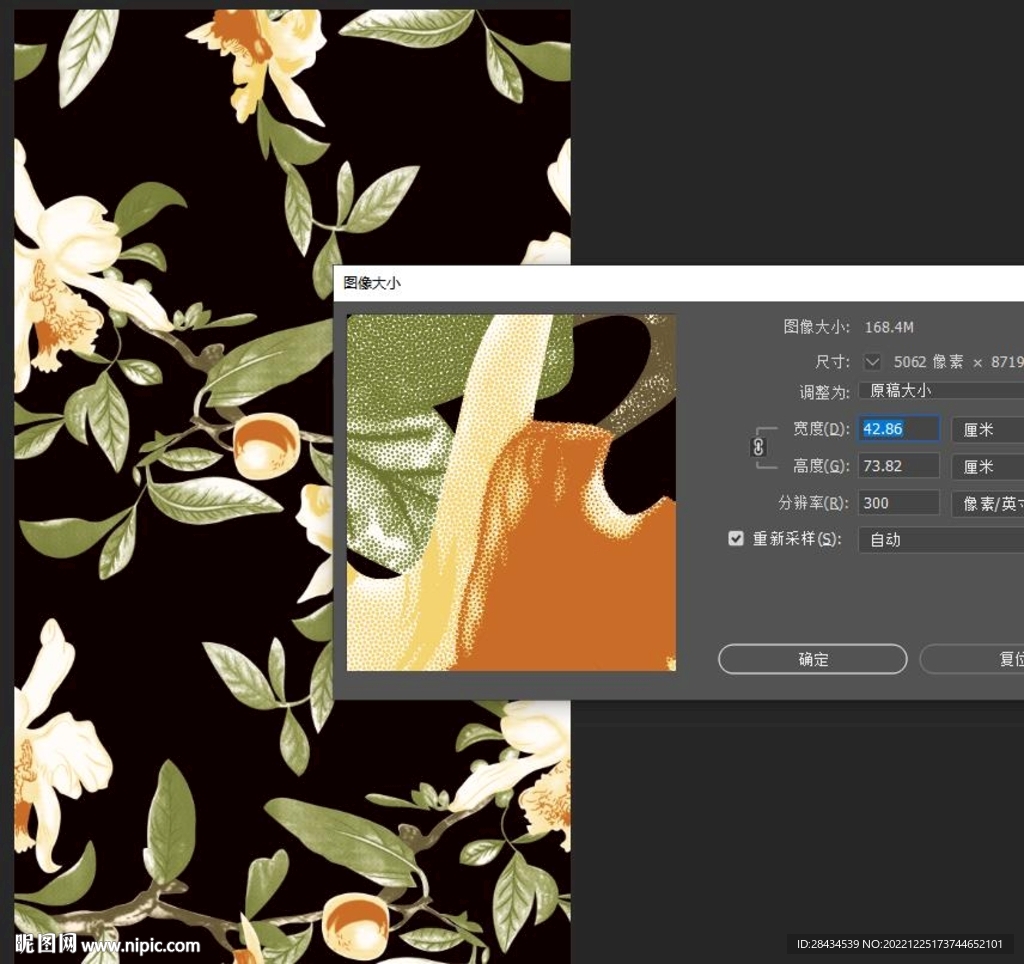Click the 高度 height field 73.82

[899, 466]
